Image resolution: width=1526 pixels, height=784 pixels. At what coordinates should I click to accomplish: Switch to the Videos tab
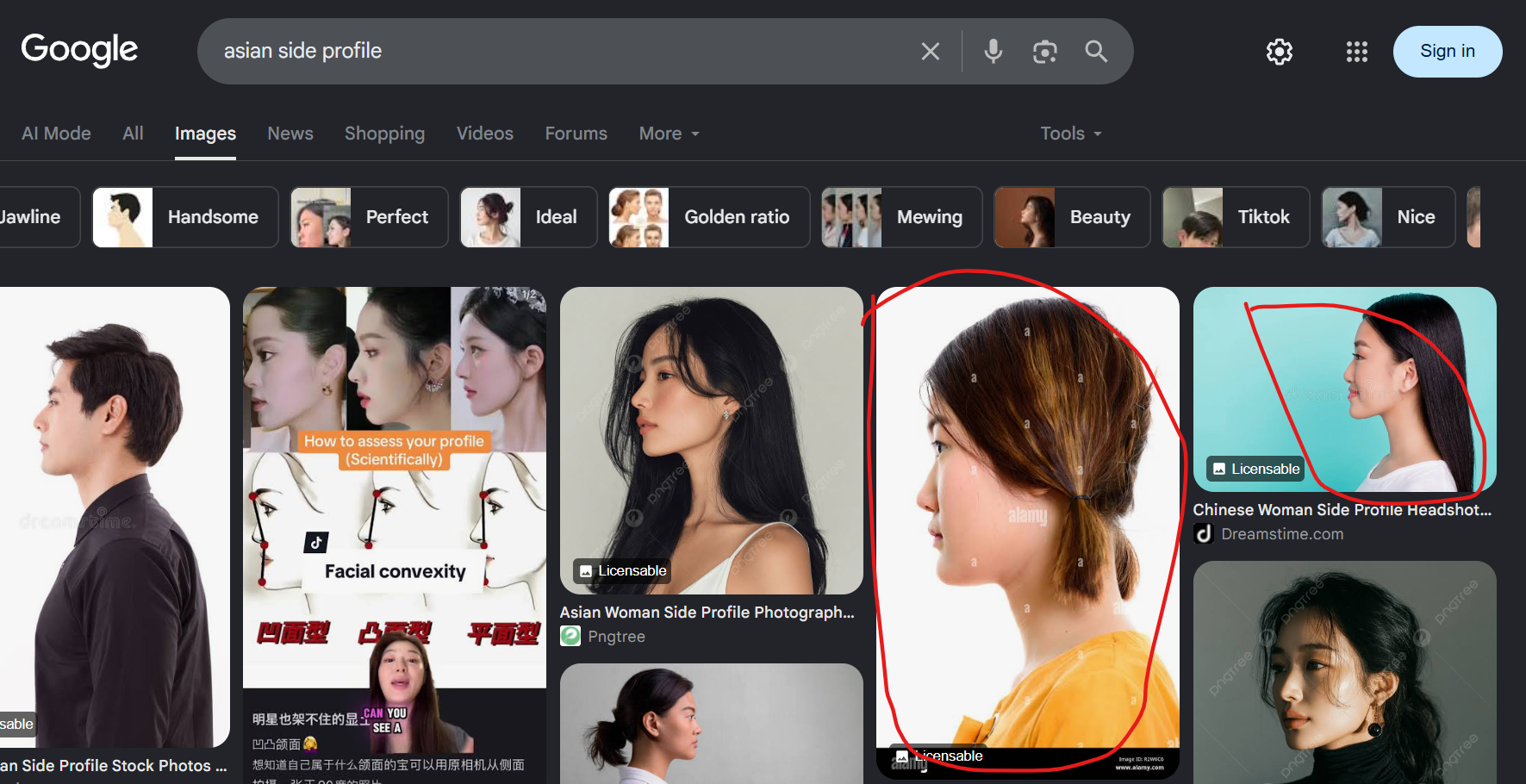tap(485, 134)
